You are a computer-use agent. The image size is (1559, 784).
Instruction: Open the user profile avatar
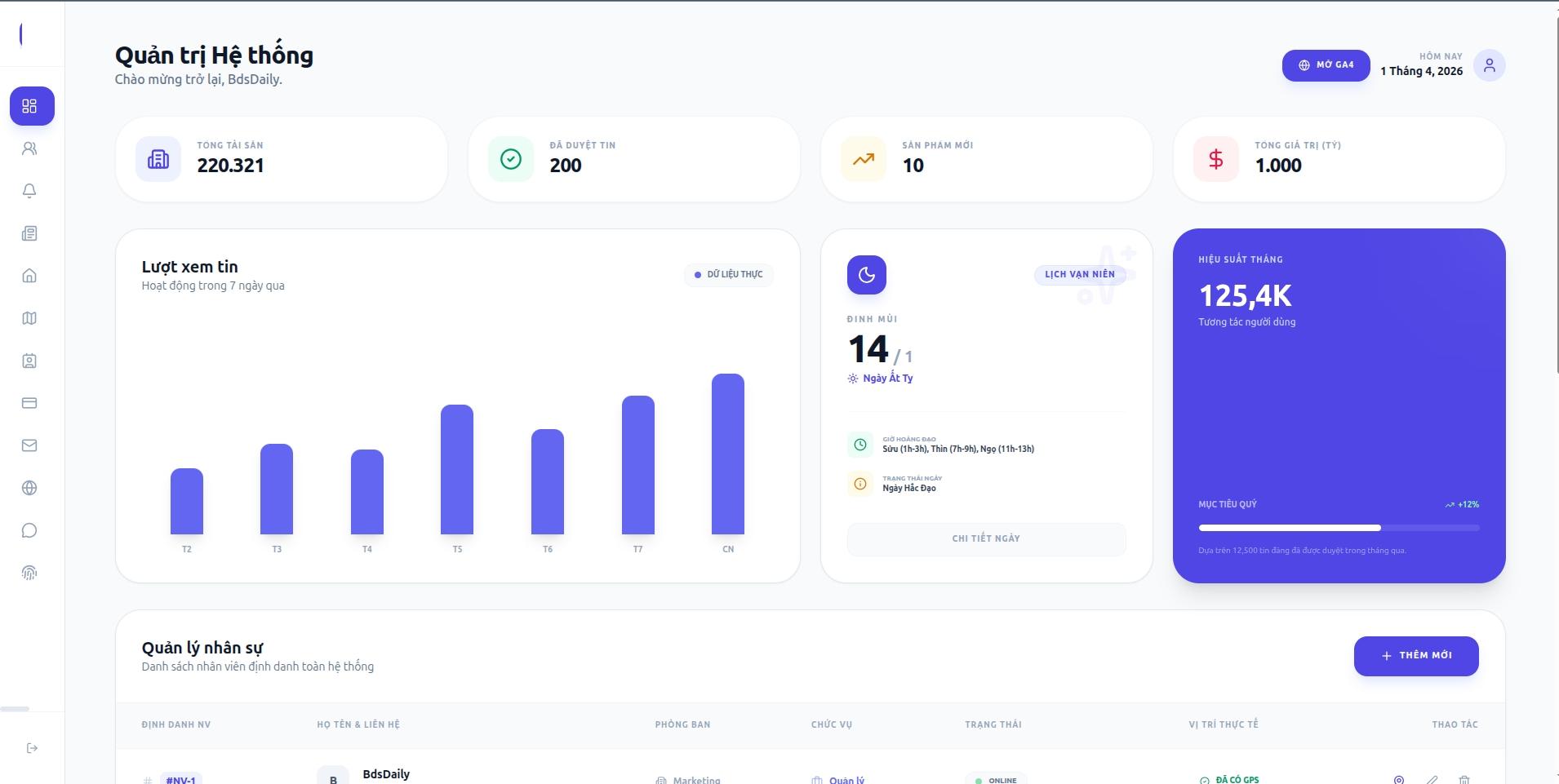(x=1489, y=65)
